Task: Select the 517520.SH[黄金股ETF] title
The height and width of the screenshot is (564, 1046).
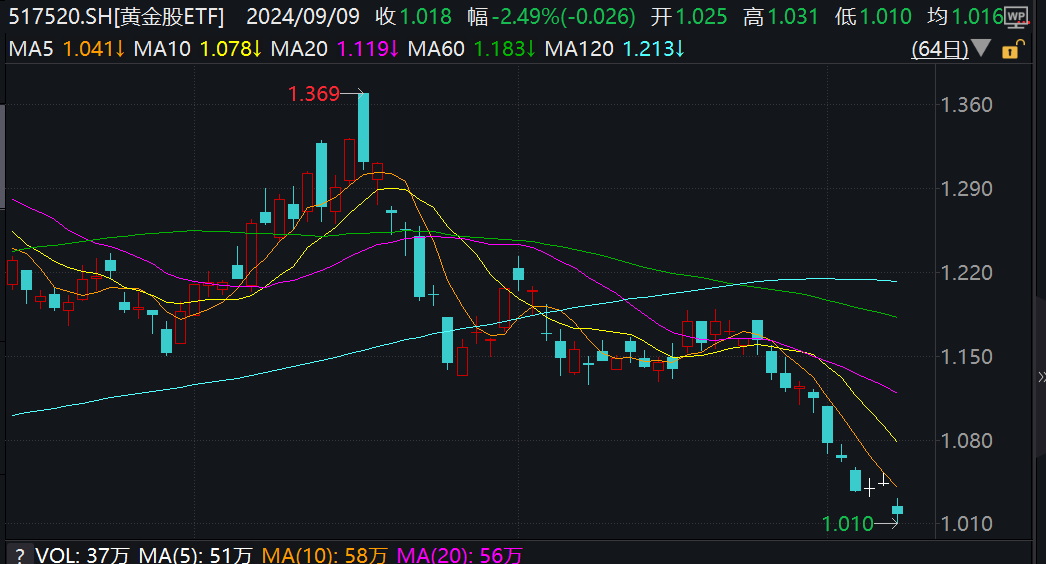Action: click(116, 17)
